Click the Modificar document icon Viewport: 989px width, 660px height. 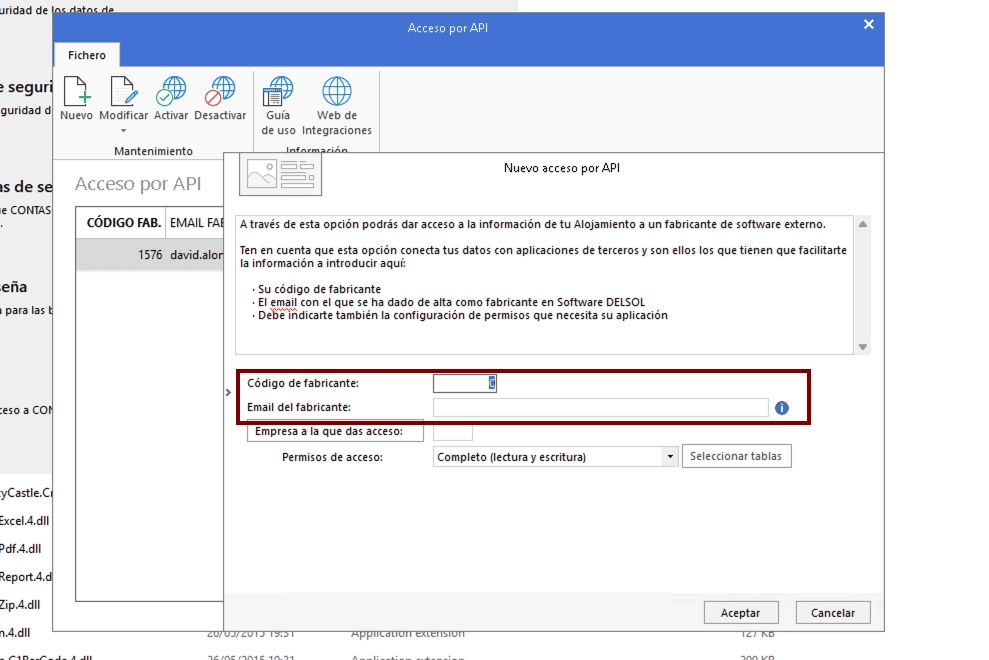tap(124, 91)
